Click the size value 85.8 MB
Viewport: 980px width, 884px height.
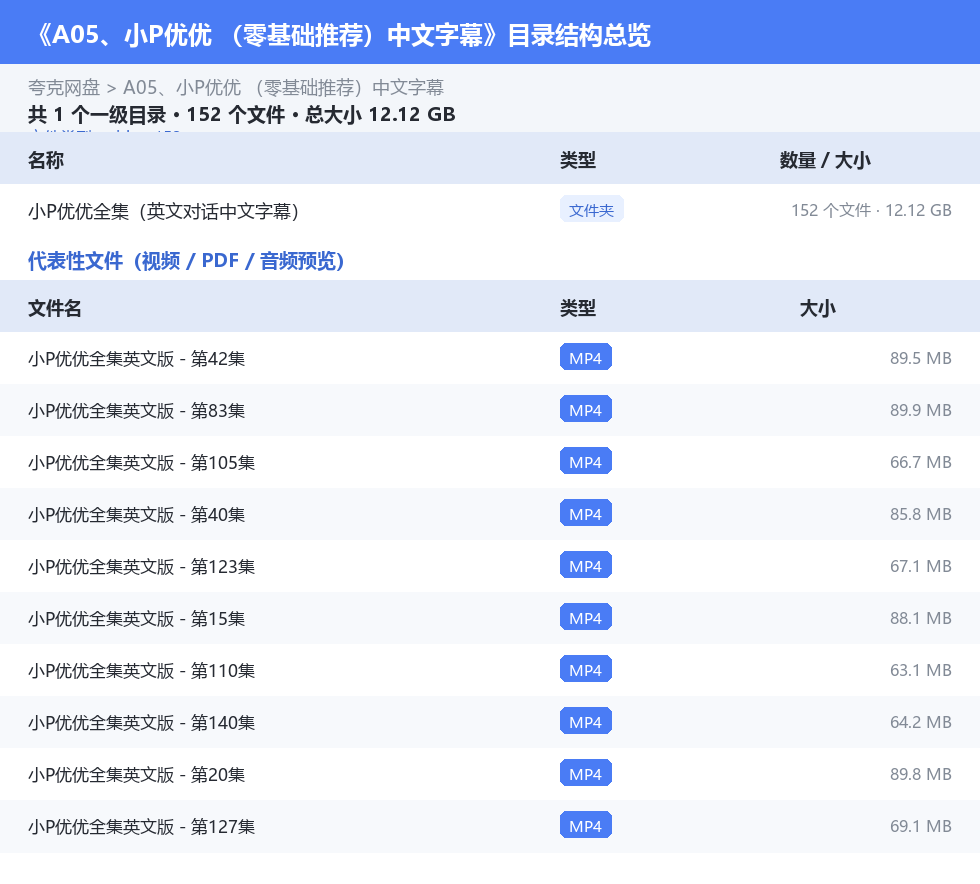coord(921,514)
